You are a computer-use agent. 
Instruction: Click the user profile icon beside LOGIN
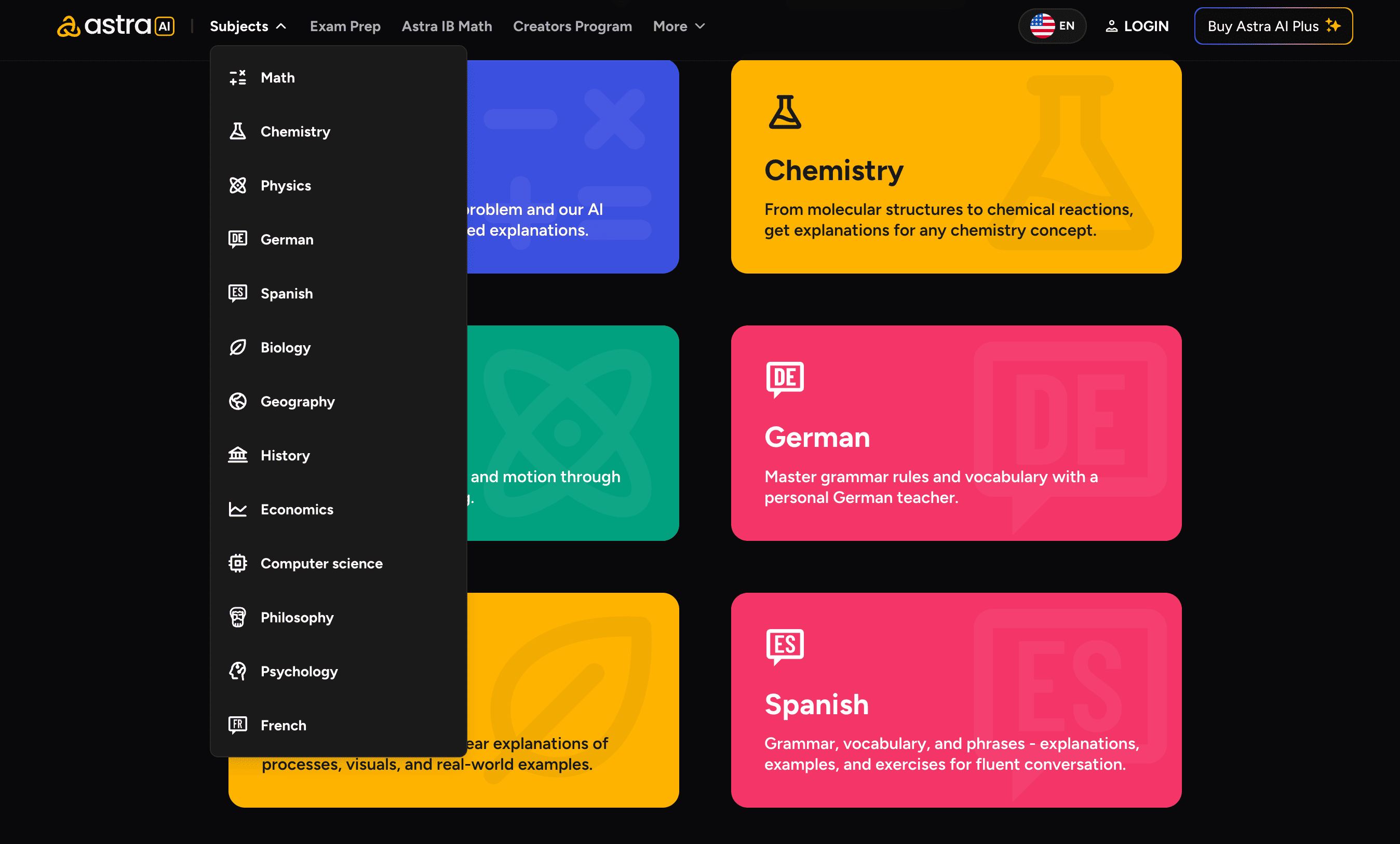point(1111,26)
